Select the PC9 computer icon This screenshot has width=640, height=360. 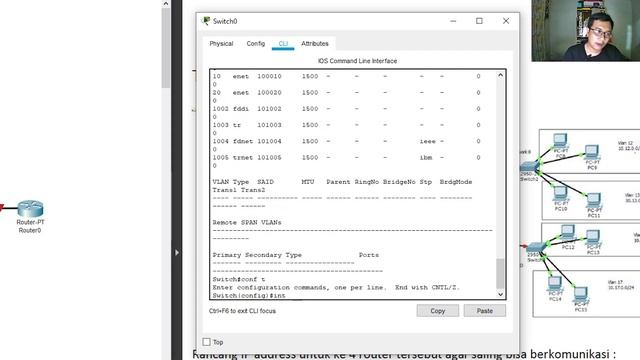592,152
